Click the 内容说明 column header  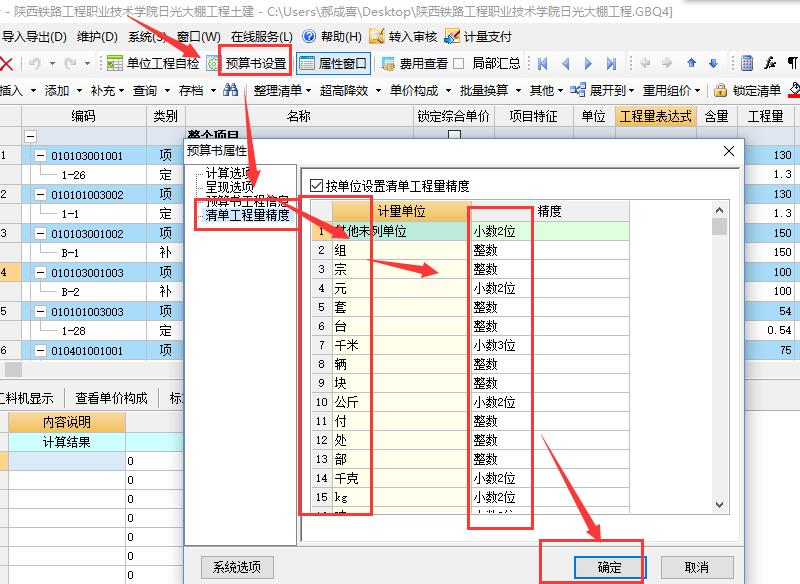pos(67,422)
